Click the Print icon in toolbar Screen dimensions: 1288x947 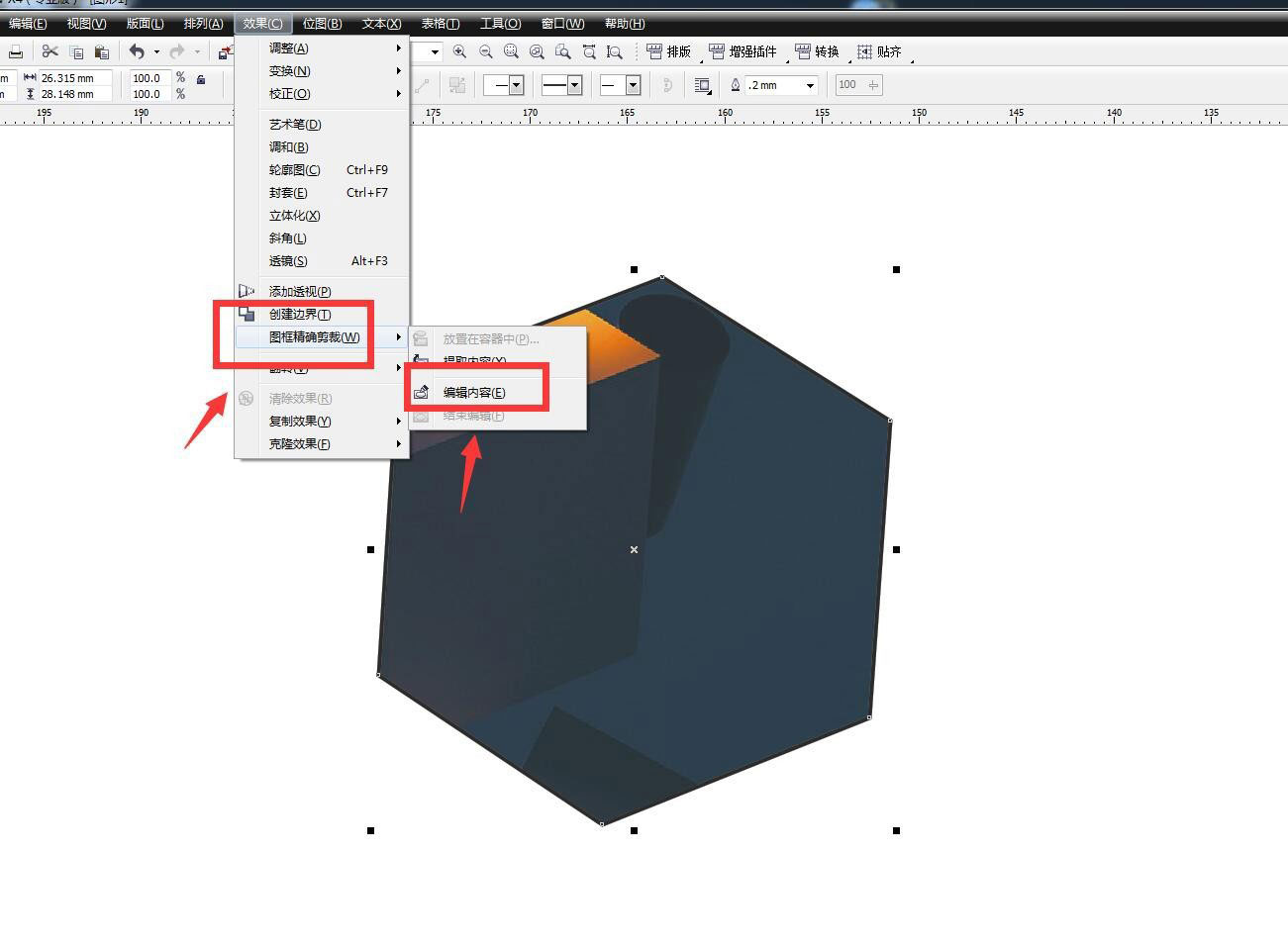(16, 51)
